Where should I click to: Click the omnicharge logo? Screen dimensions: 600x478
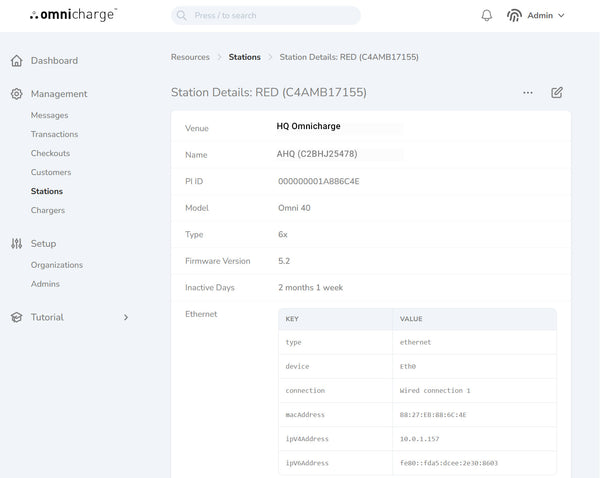73,15
